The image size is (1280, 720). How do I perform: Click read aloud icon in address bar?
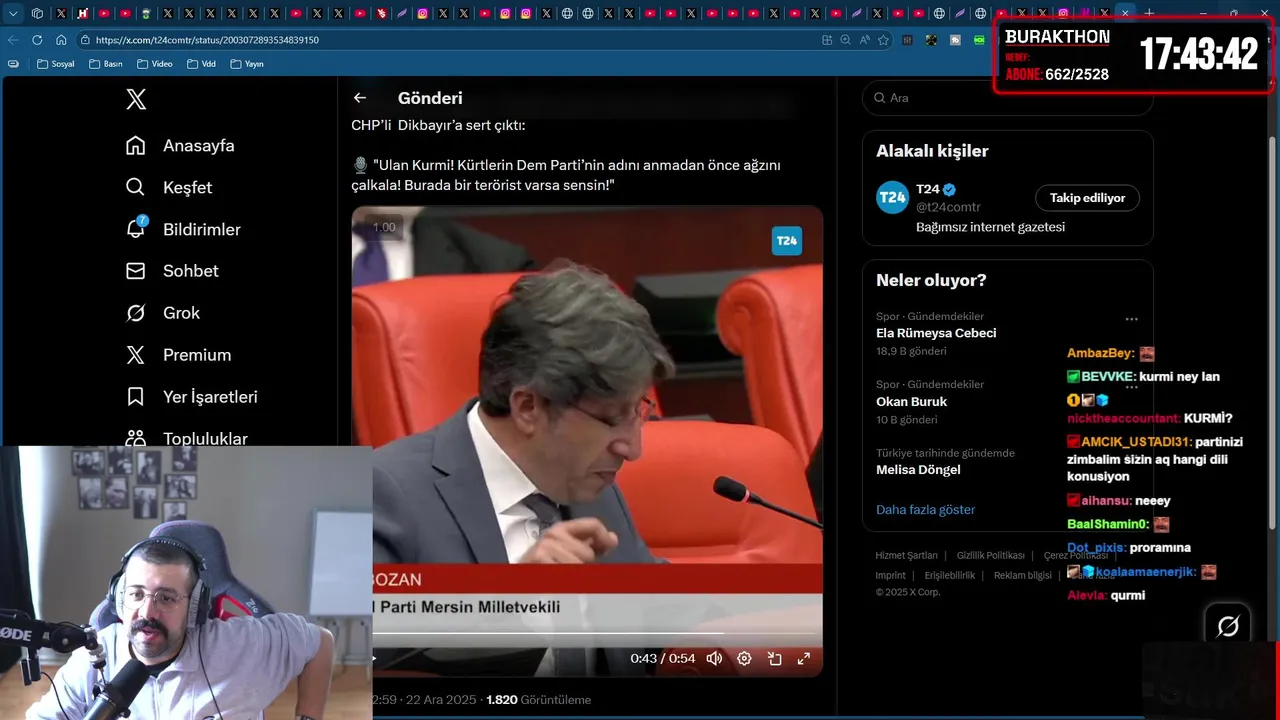point(864,40)
